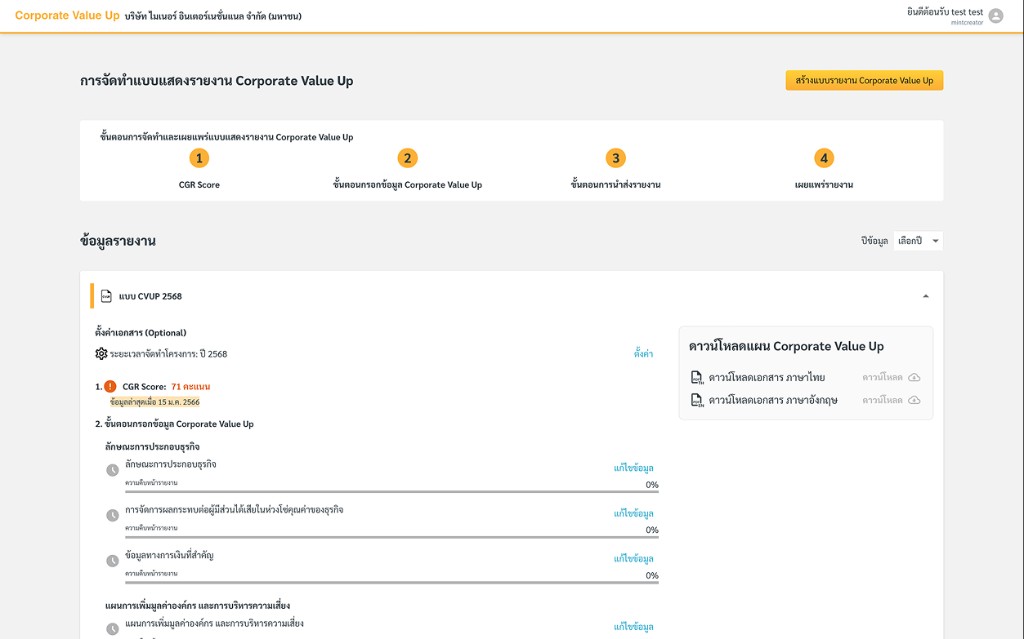Click the ข้อมูลทางการเงินที่สำคัญ progress bar
The height and width of the screenshot is (639, 1024).
[392, 582]
